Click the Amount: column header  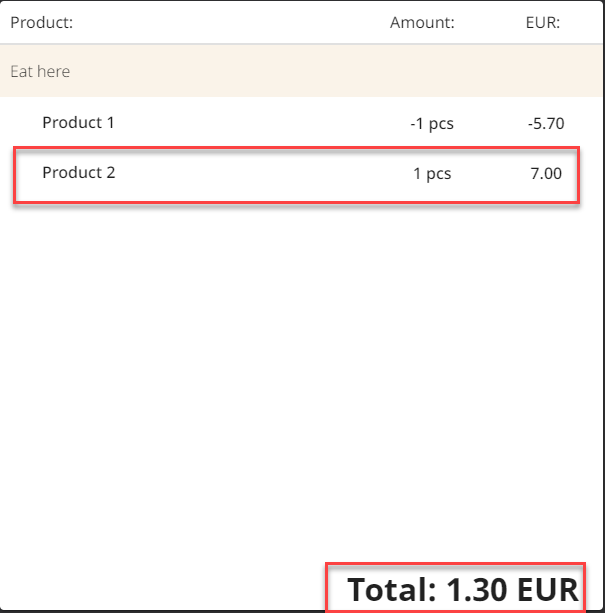[x=422, y=23]
